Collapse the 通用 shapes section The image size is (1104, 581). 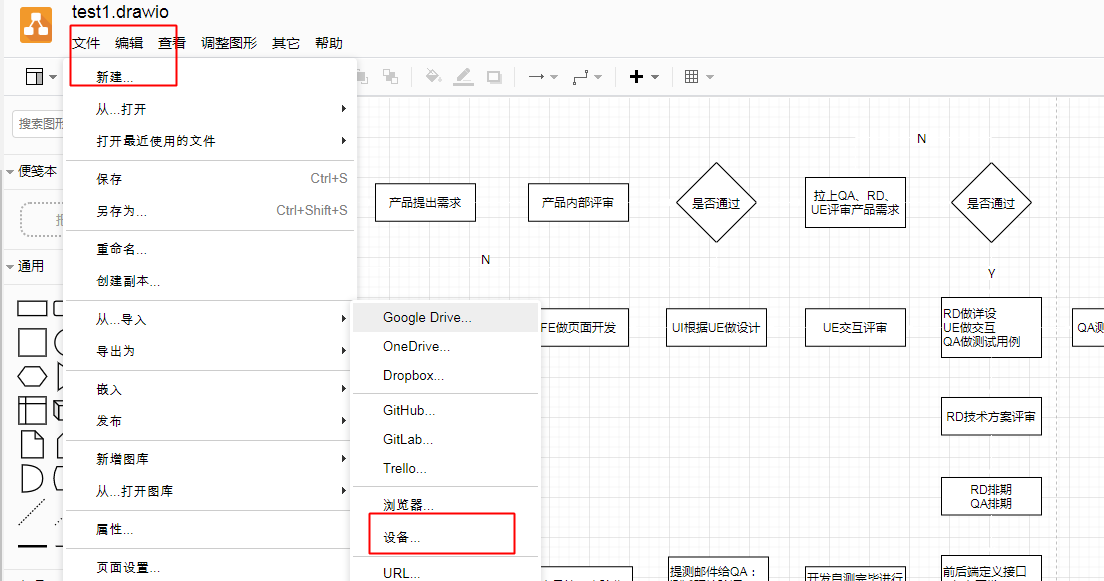[10, 266]
